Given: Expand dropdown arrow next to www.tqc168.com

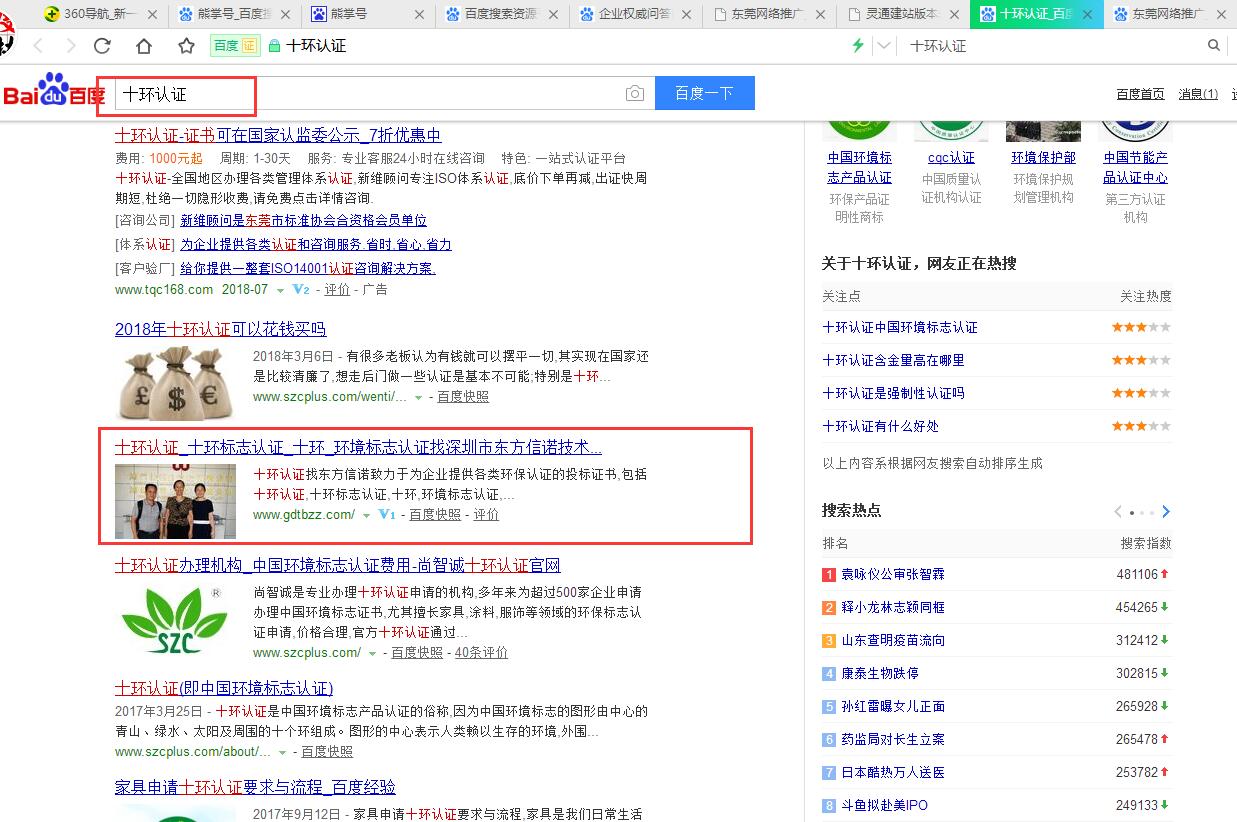Looking at the screenshot, I should point(281,290).
